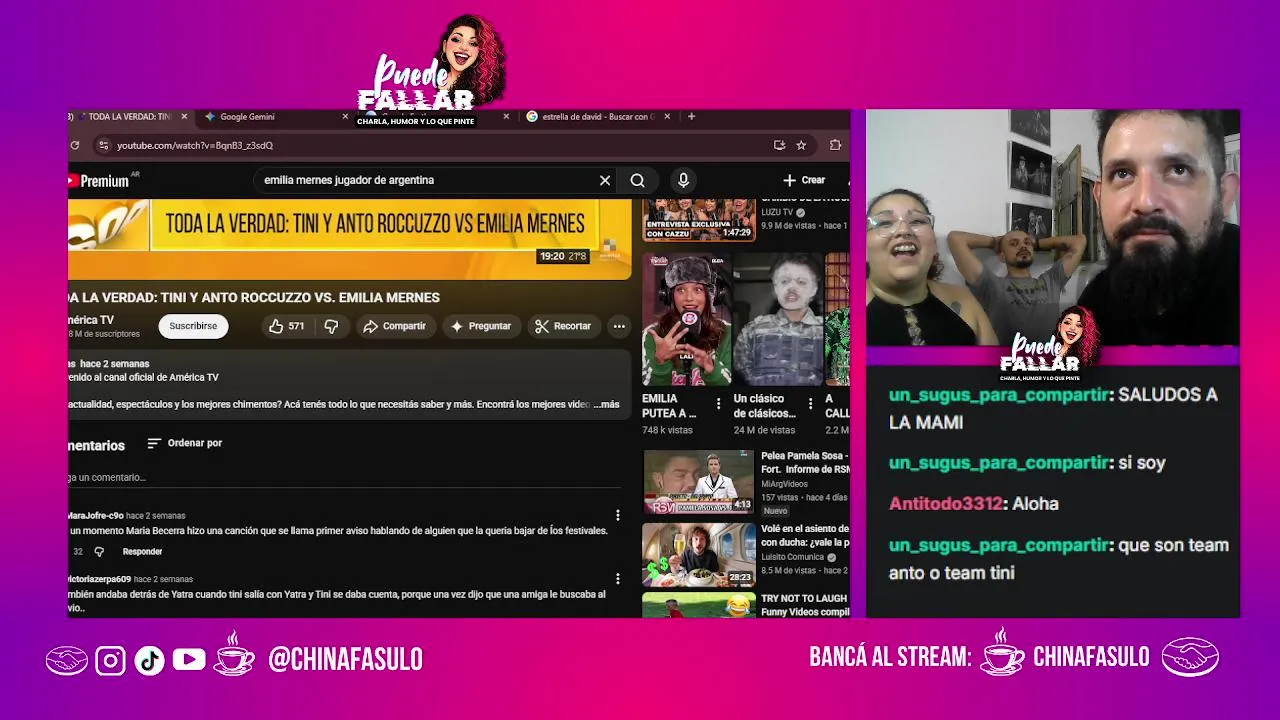Clear the YouTube search text
Viewport: 1280px width, 720px height.
(605, 181)
